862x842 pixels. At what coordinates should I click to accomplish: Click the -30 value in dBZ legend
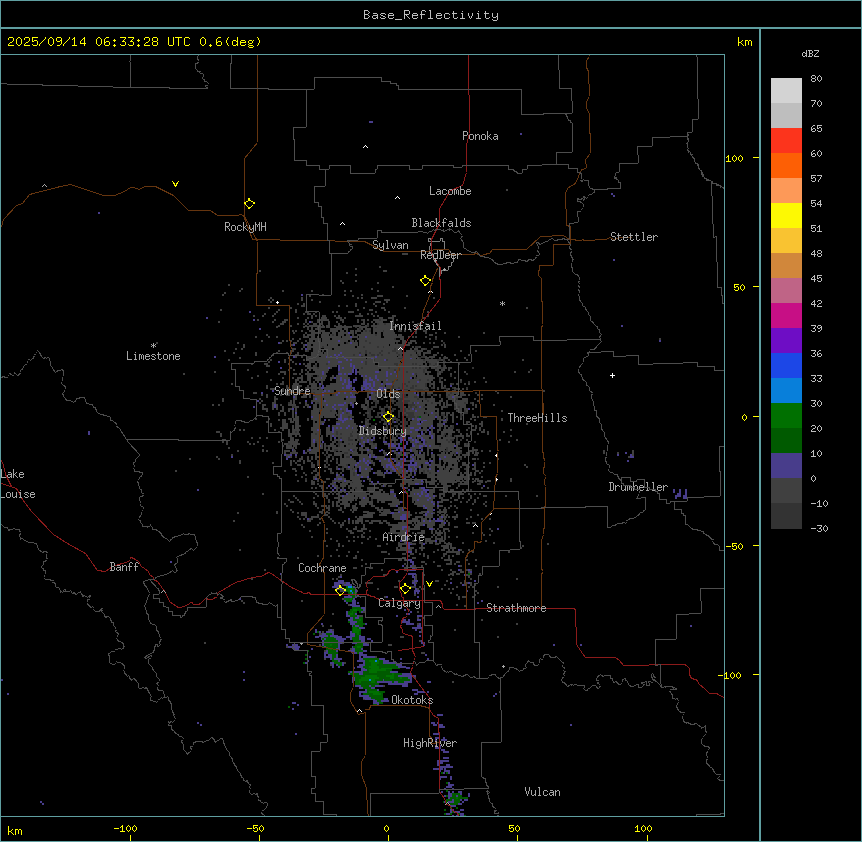(x=819, y=528)
